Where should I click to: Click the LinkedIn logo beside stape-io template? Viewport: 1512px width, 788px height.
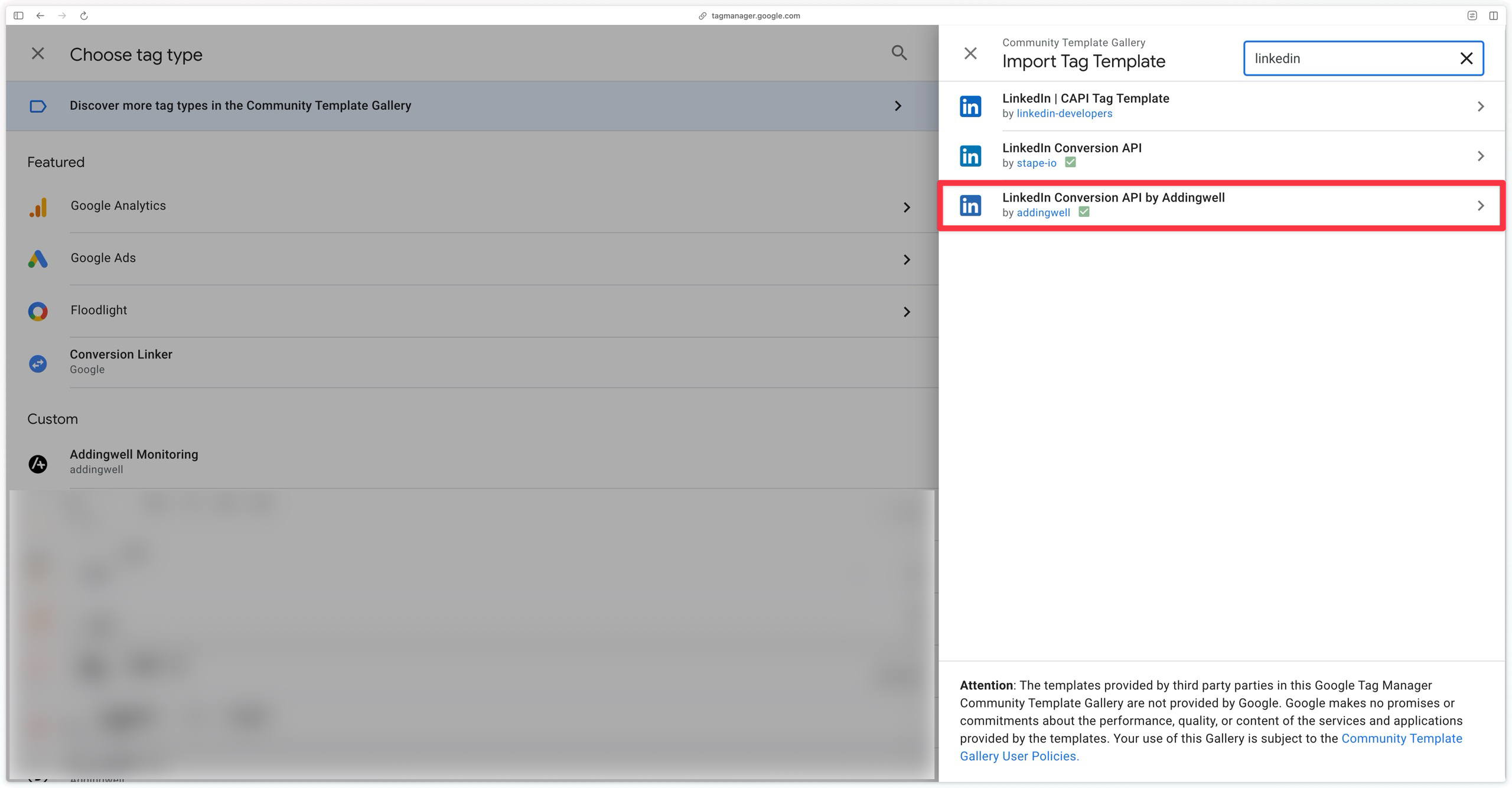tap(970, 156)
